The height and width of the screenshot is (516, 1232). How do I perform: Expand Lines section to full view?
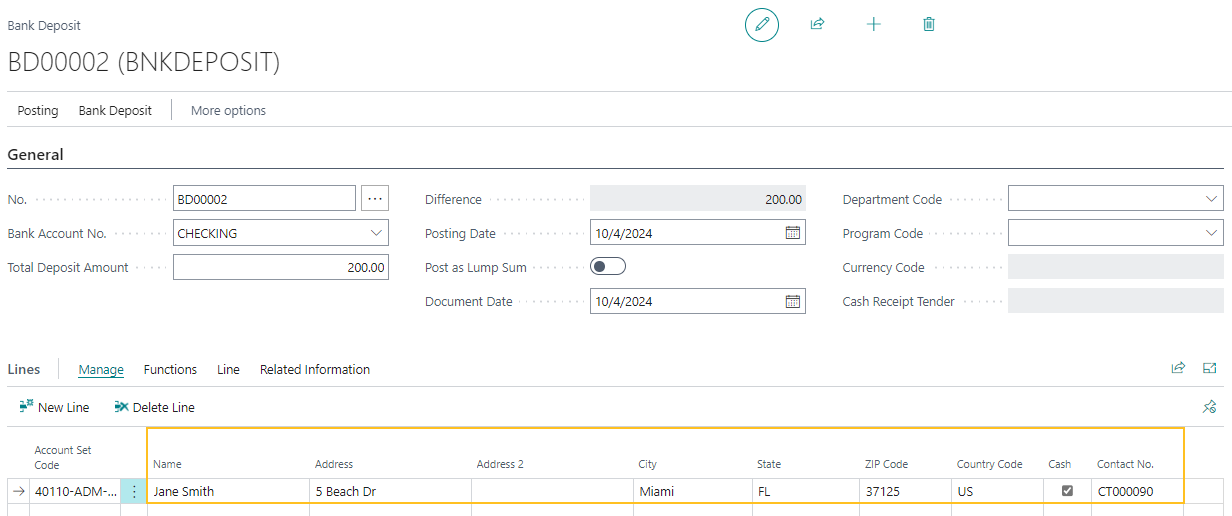point(1210,368)
